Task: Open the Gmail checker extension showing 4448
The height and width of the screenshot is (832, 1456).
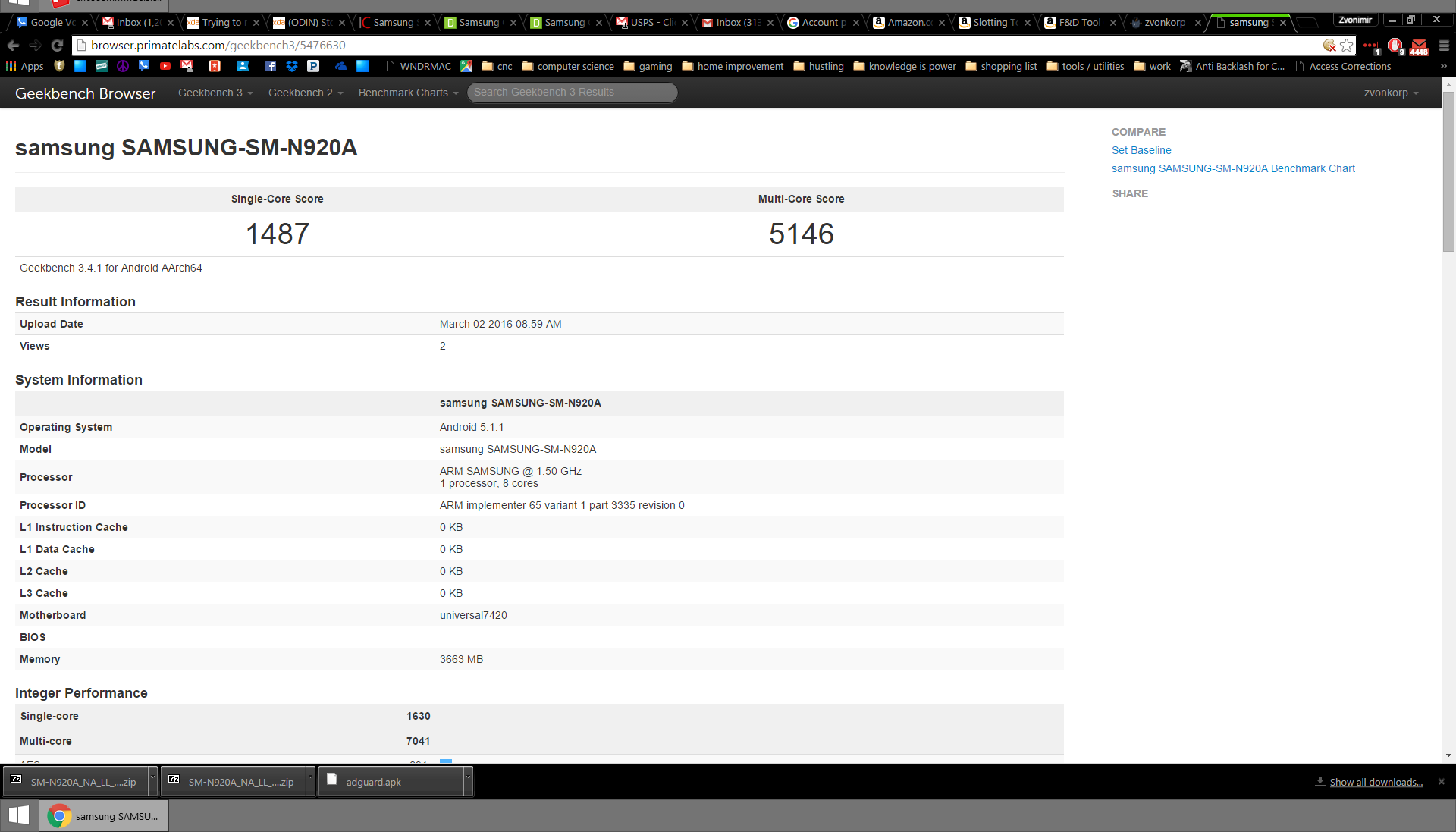Action: [x=1420, y=46]
